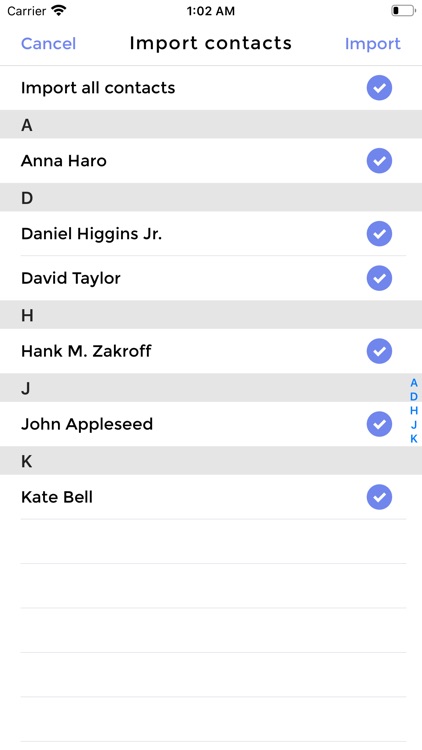Tap the Wi-Fi icon in status bar
422x750 pixels.
(x=59, y=11)
